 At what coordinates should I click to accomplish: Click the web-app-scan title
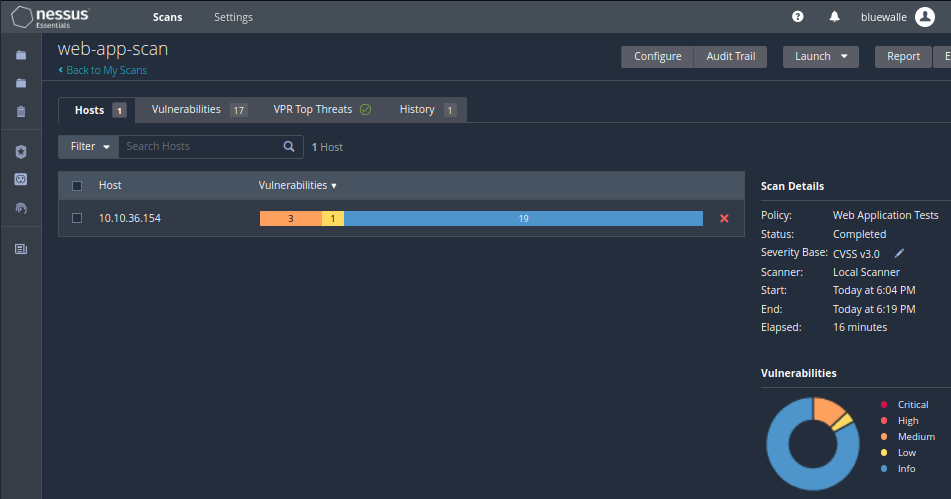pos(113,49)
